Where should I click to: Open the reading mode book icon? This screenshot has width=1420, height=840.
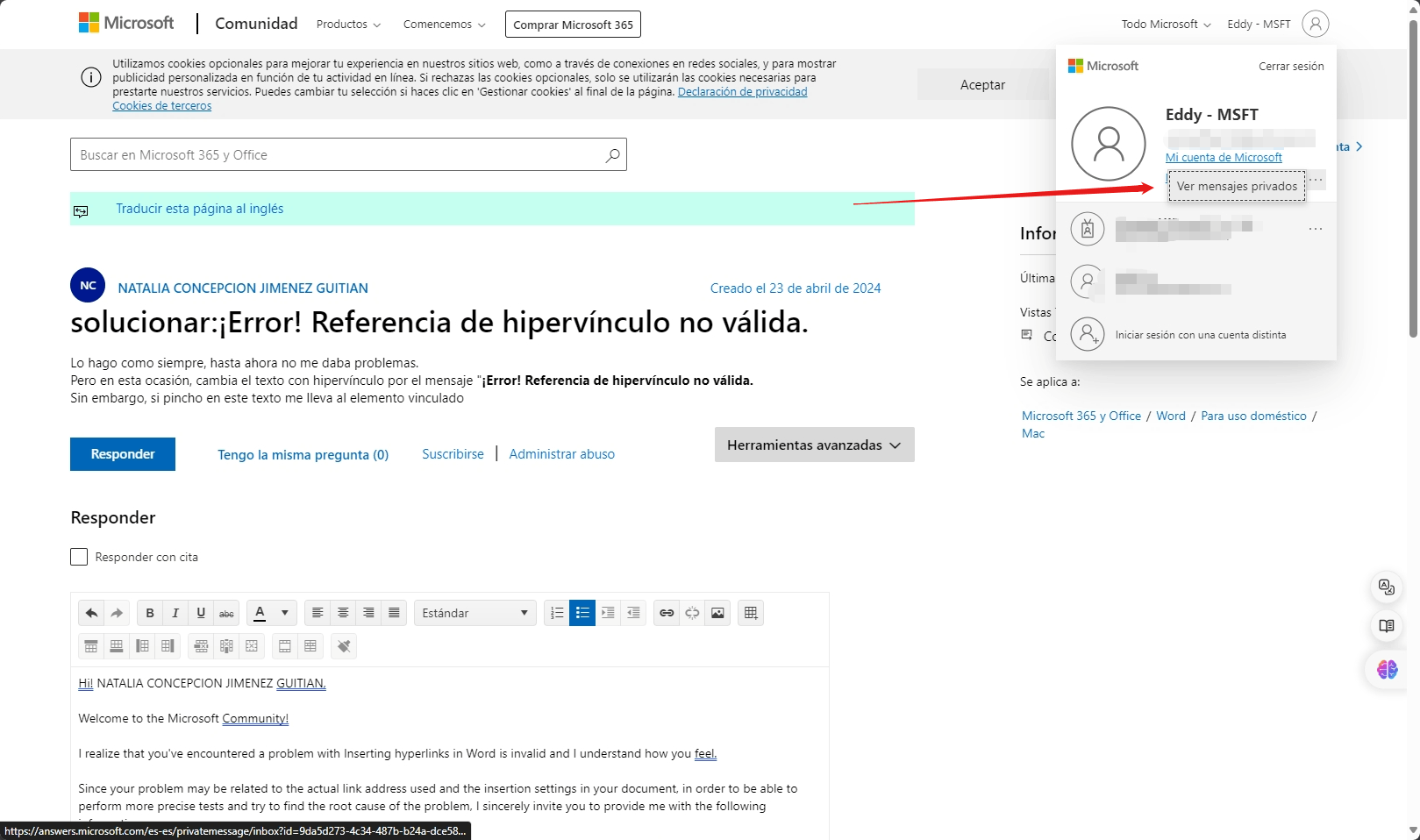point(1387,626)
